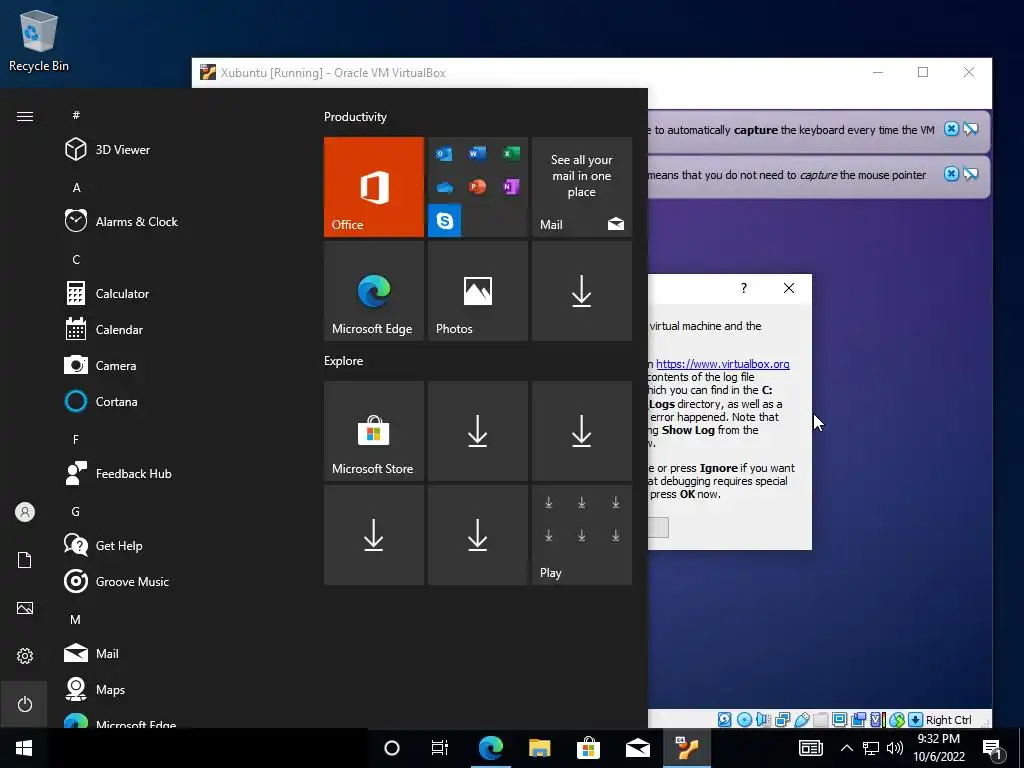
Task: Click VirtualBox USB status icon
Action: (801, 720)
